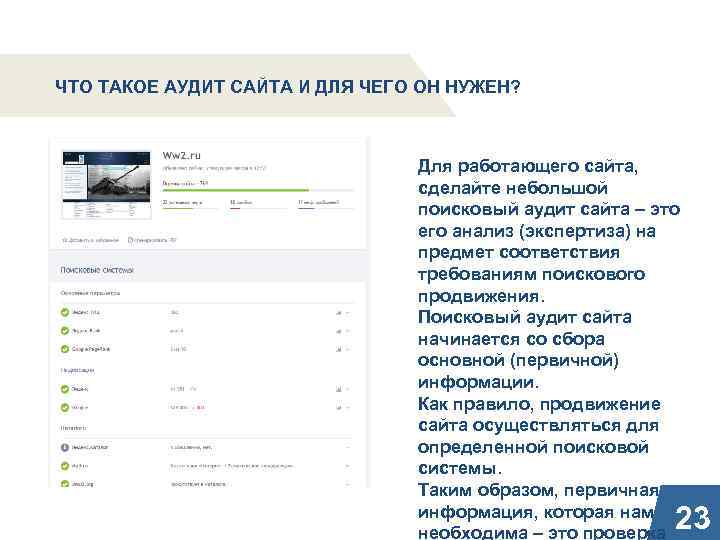Click the green check icon beside Google PageRank
720x540 pixels.
(x=65, y=349)
